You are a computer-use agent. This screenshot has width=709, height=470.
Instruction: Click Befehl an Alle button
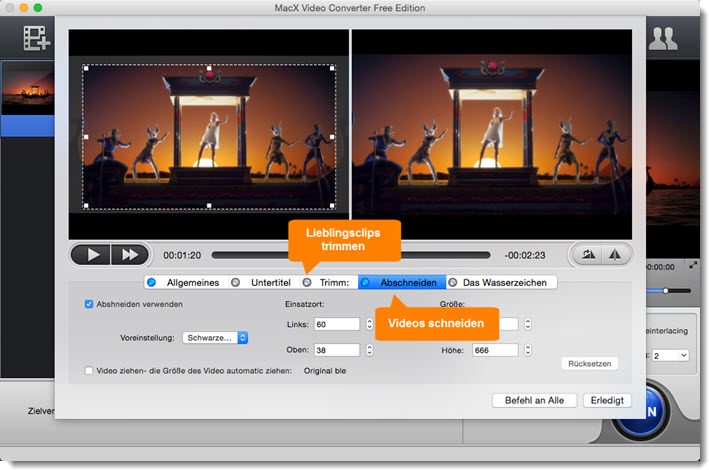534,400
